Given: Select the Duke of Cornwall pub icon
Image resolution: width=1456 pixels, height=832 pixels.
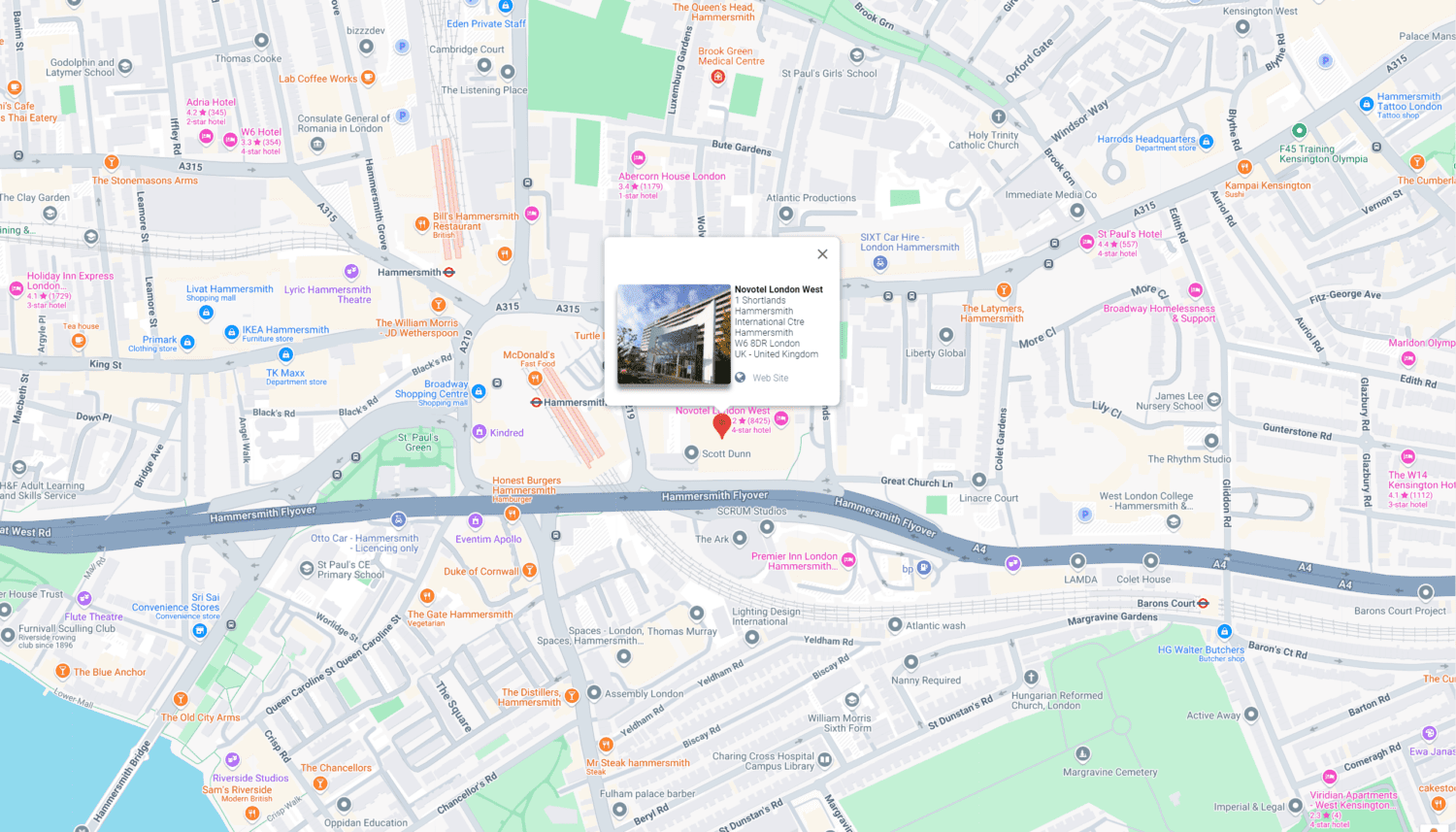Looking at the screenshot, I should tap(530, 571).
